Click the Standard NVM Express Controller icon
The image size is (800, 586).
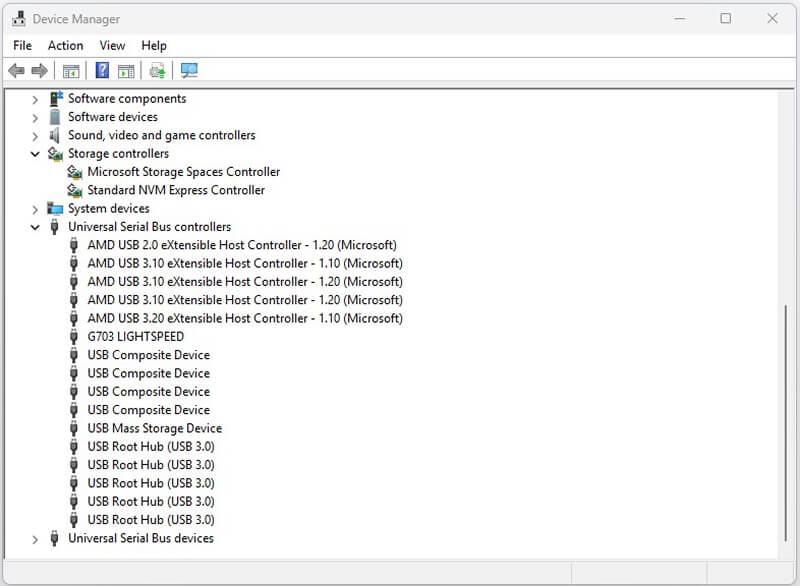coord(74,190)
